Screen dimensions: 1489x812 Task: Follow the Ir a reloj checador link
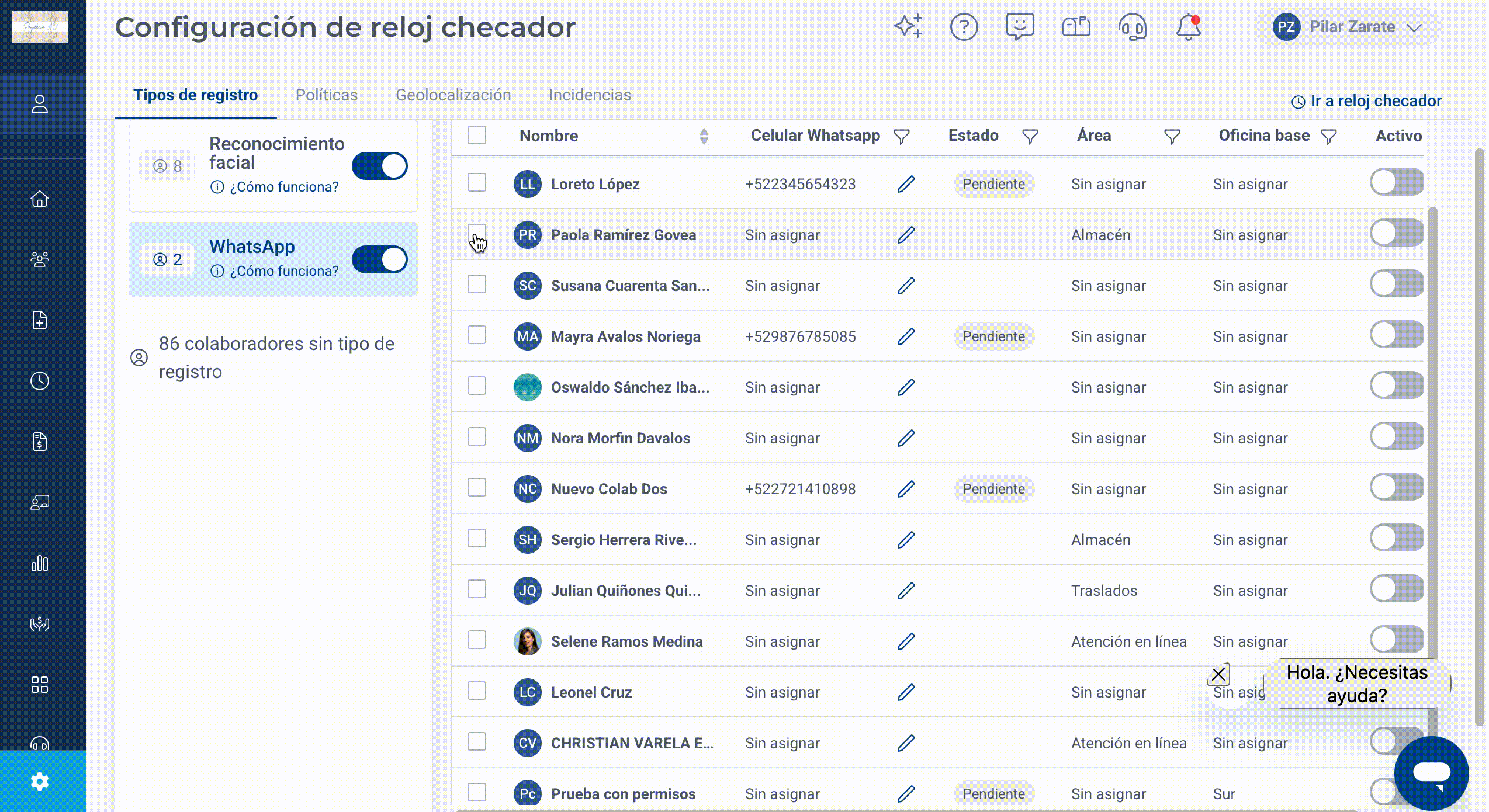[1367, 101]
